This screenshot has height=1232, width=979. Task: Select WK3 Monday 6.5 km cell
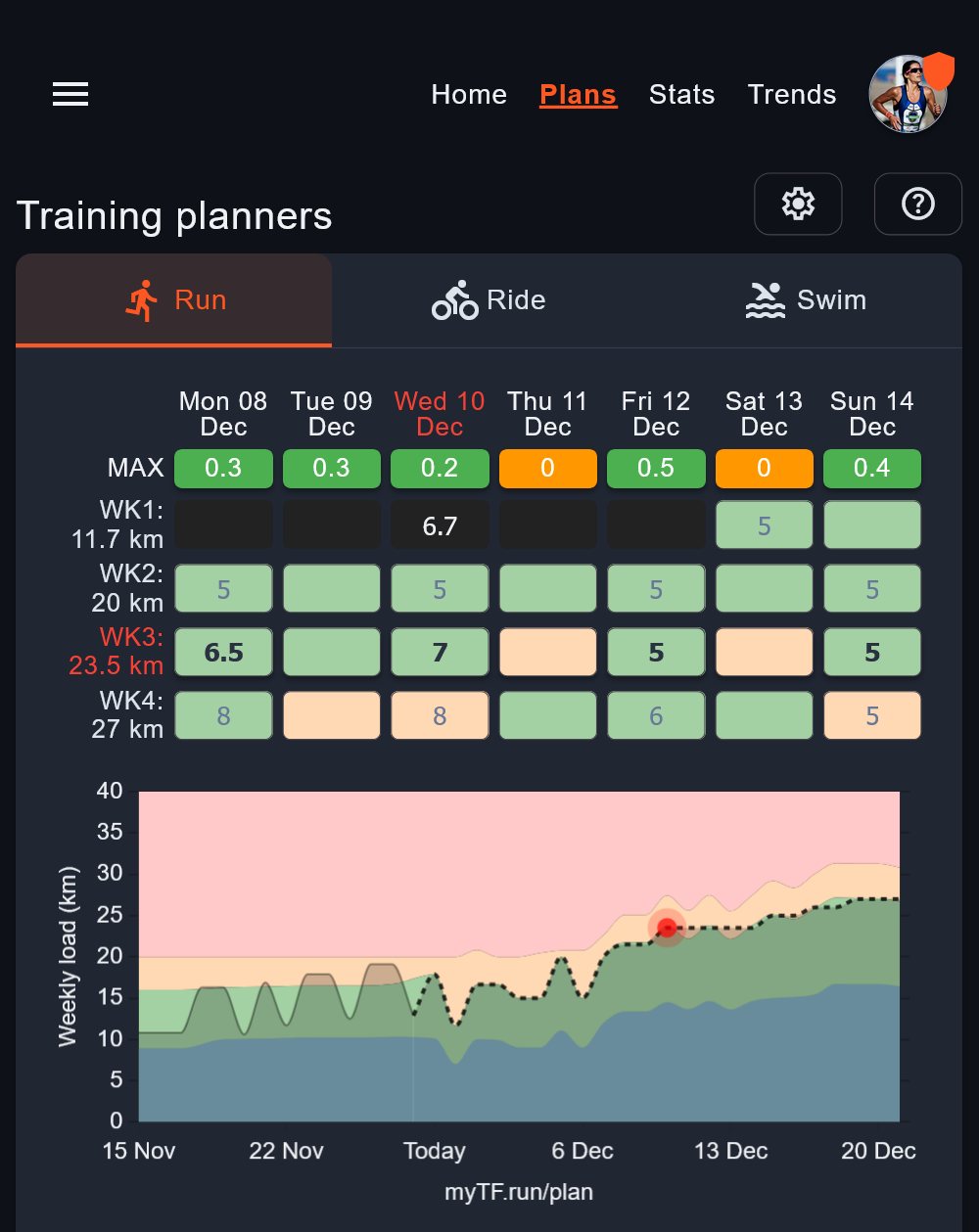(223, 653)
